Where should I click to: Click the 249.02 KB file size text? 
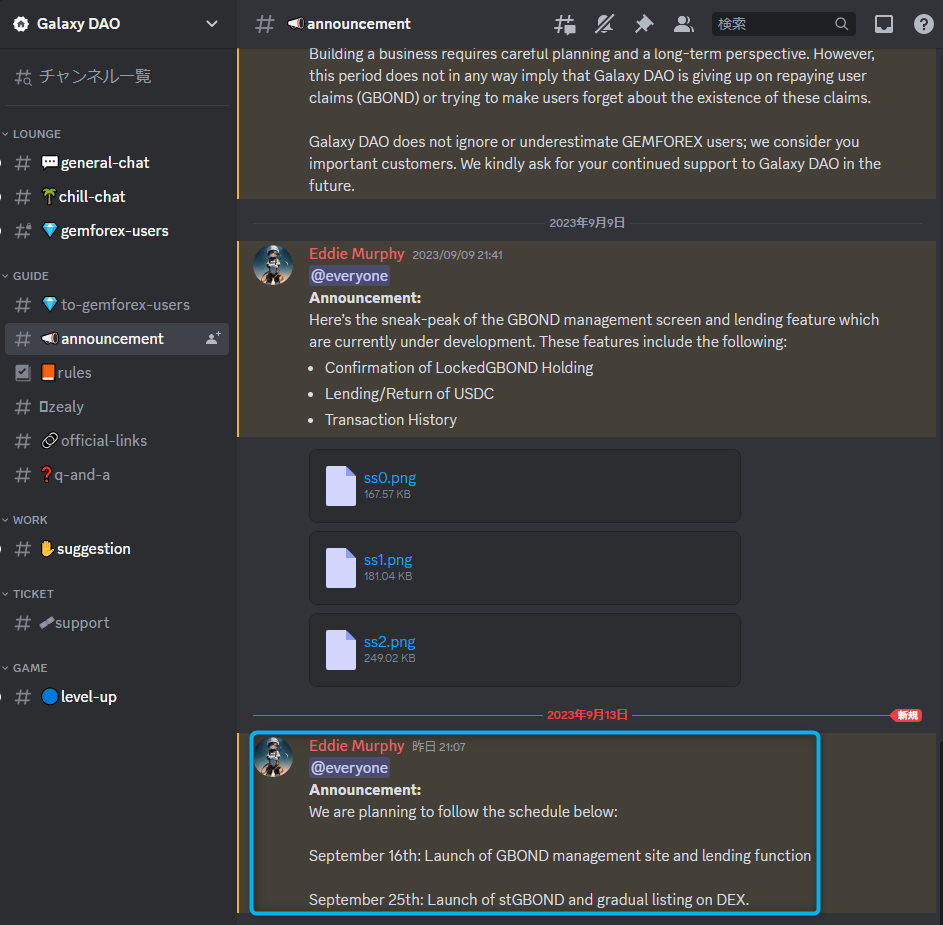(x=390, y=658)
